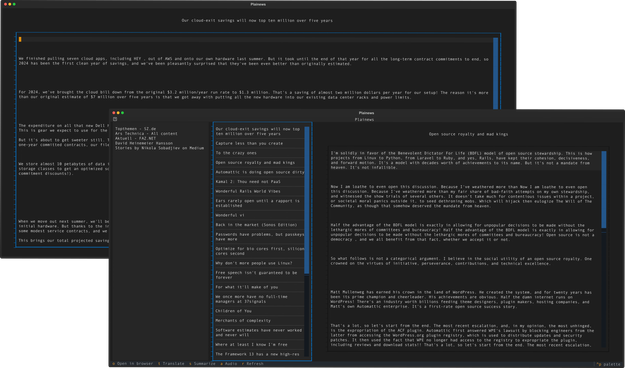This screenshot has width=625, height=368.
Task: Open article 'Wonderful vi'
Action: [259, 215]
